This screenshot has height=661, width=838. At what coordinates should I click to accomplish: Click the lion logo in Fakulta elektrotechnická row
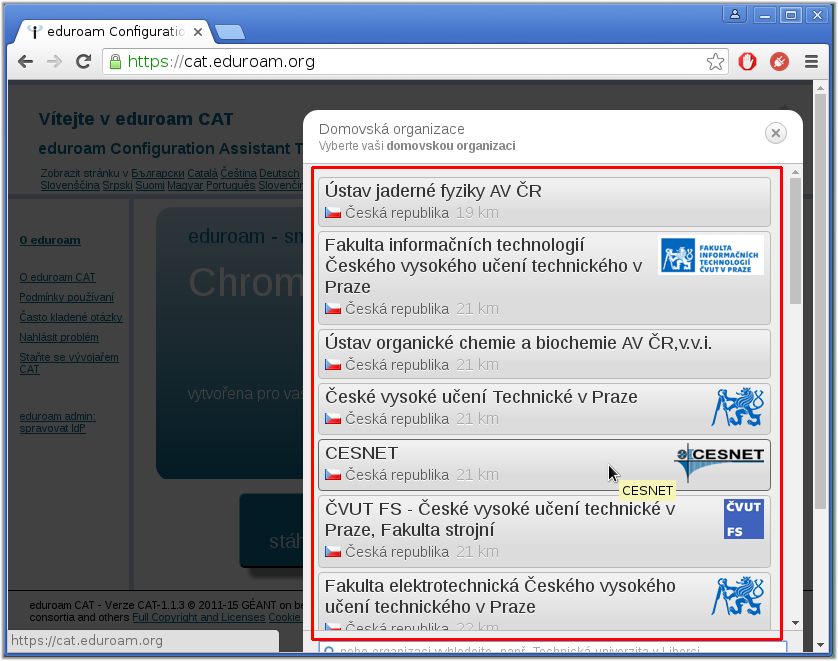pos(738,596)
